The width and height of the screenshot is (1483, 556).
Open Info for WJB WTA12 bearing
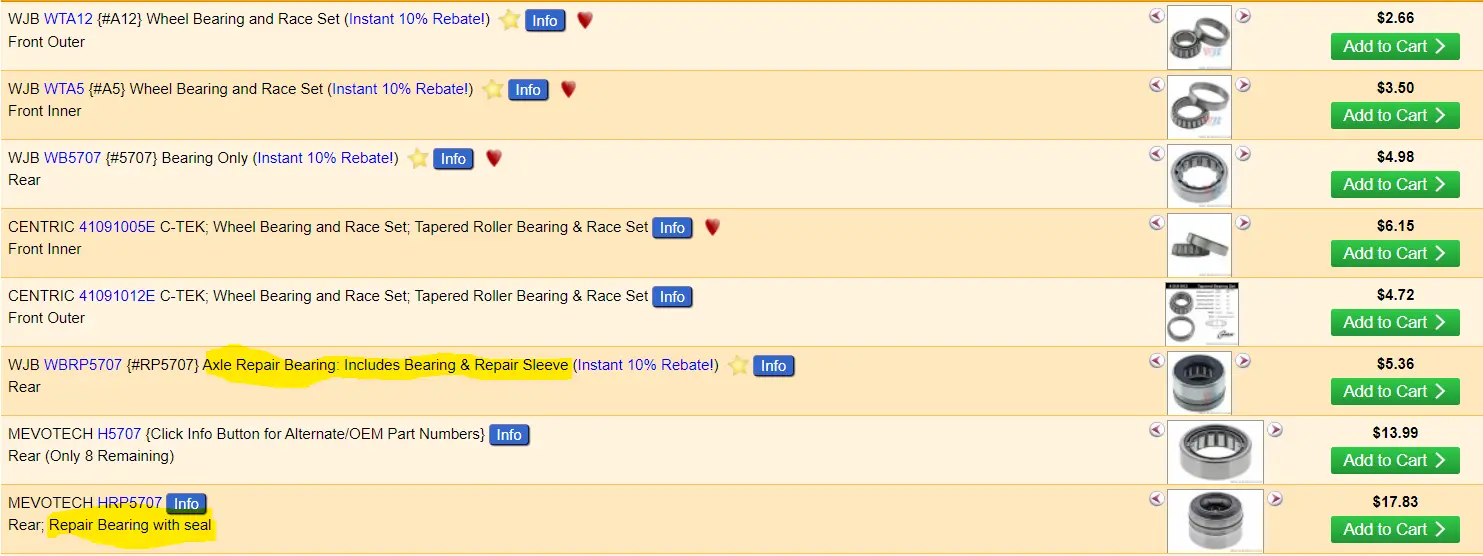[x=545, y=21]
